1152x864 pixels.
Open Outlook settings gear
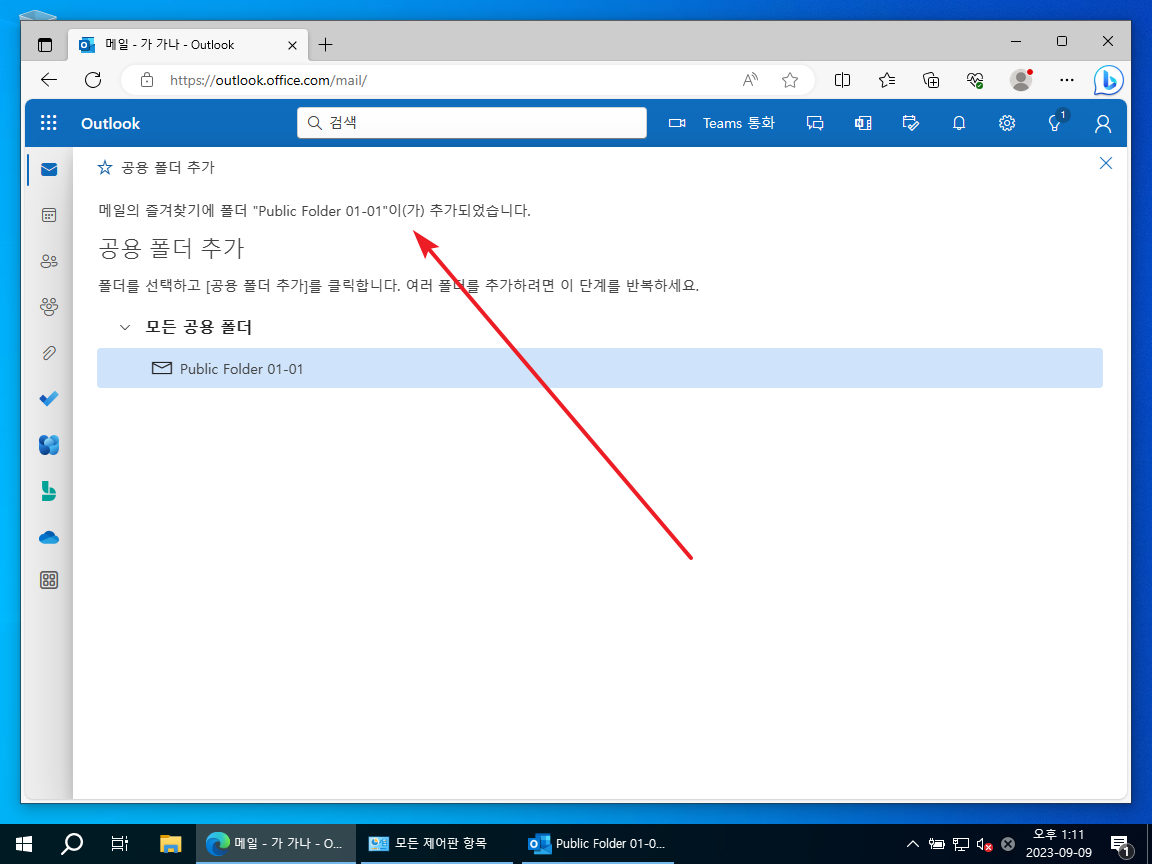point(1007,123)
